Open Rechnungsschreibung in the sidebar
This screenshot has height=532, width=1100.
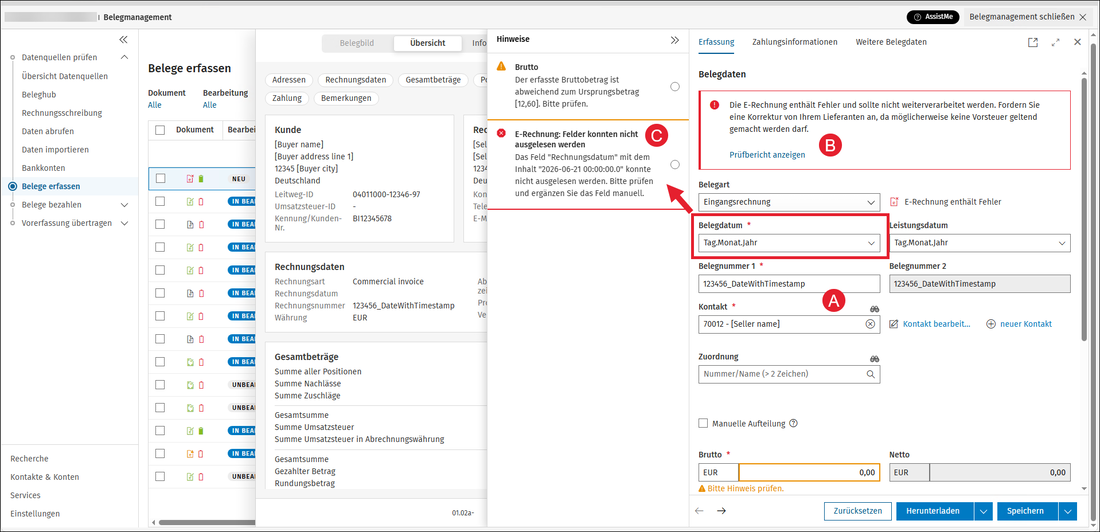click(62, 112)
